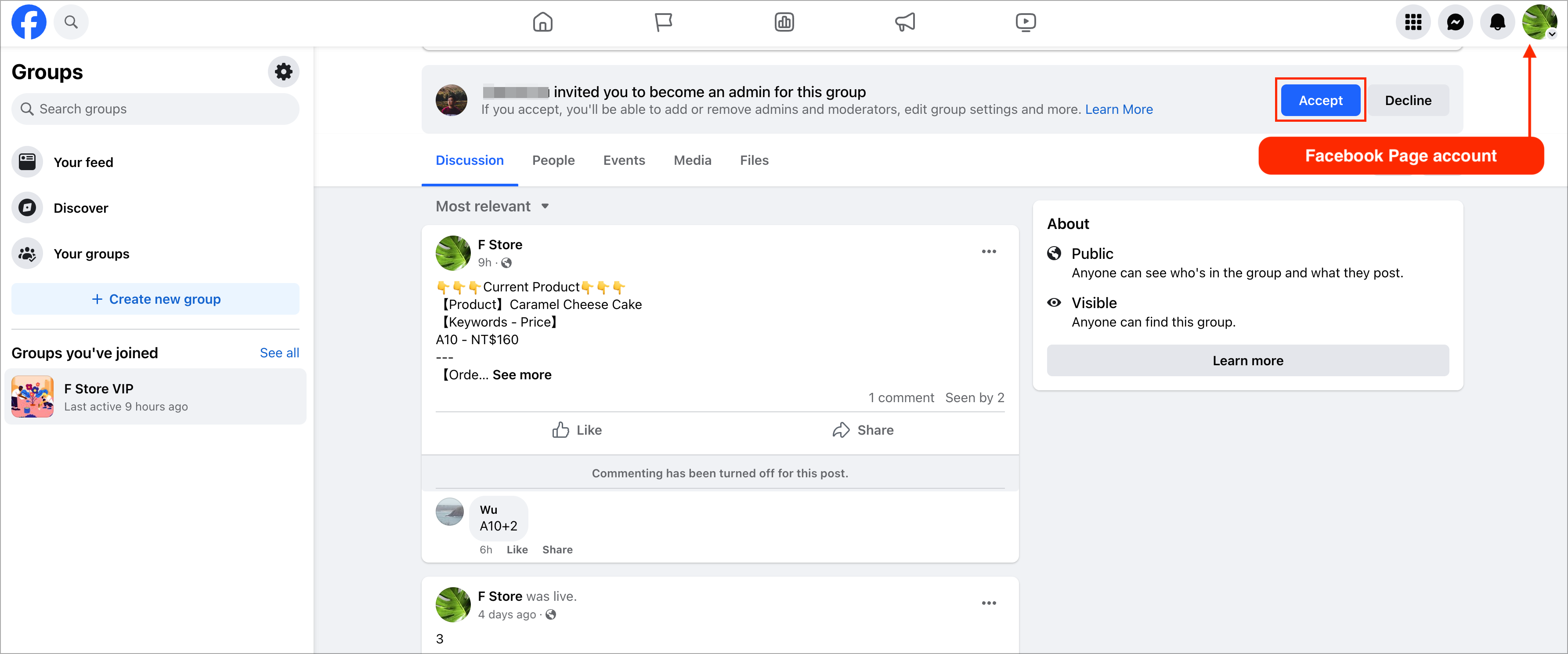
Task: Click See all joined groups
Action: (x=279, y=353)
